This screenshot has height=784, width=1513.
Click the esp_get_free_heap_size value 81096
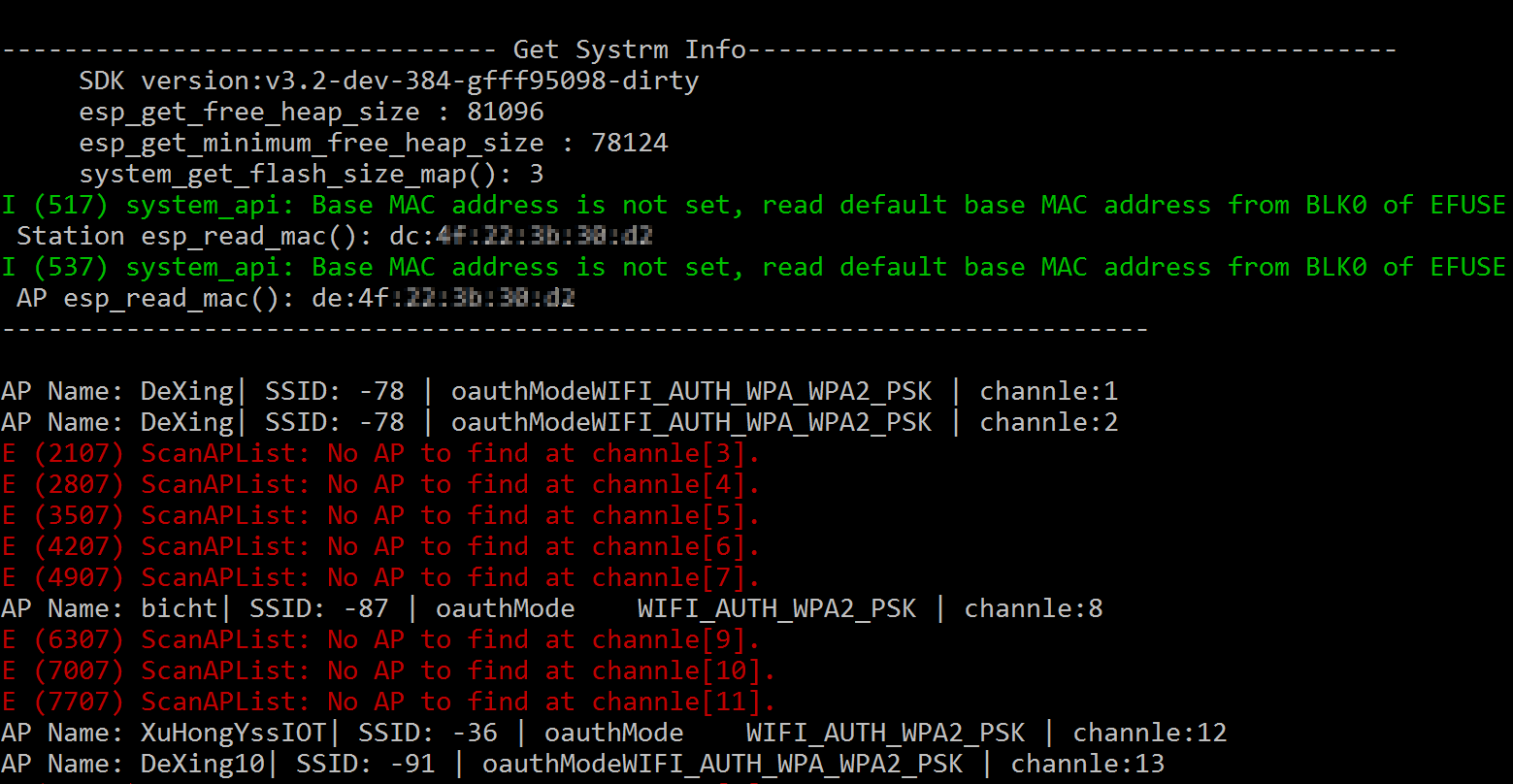click(506, 112)
